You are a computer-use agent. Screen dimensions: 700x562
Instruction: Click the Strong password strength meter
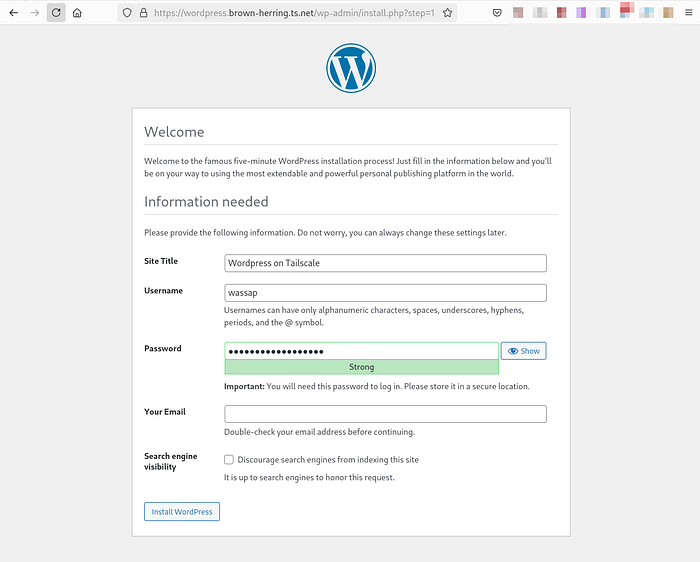[x=362, y=367]
